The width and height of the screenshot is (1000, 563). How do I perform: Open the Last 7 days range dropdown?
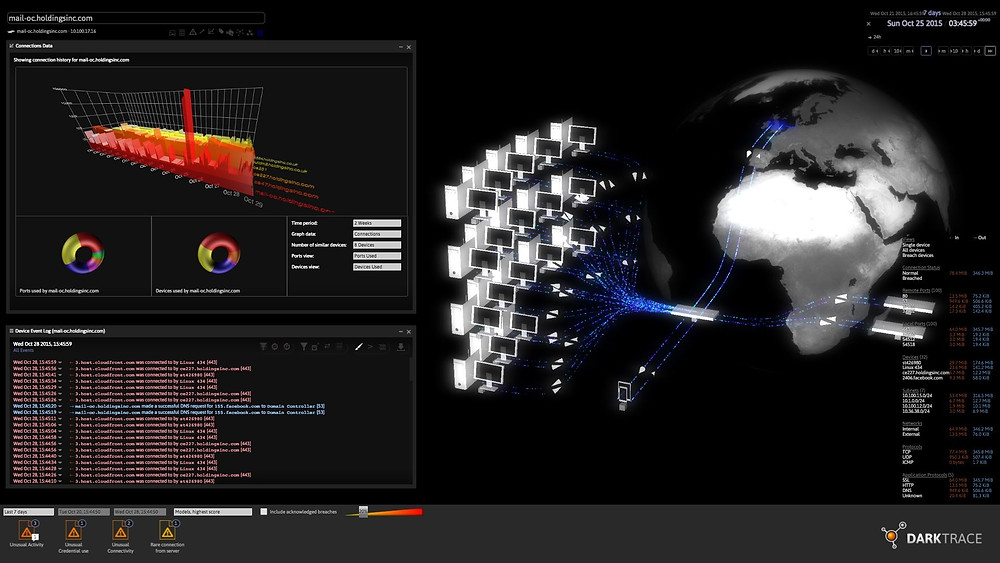[28, 511]
